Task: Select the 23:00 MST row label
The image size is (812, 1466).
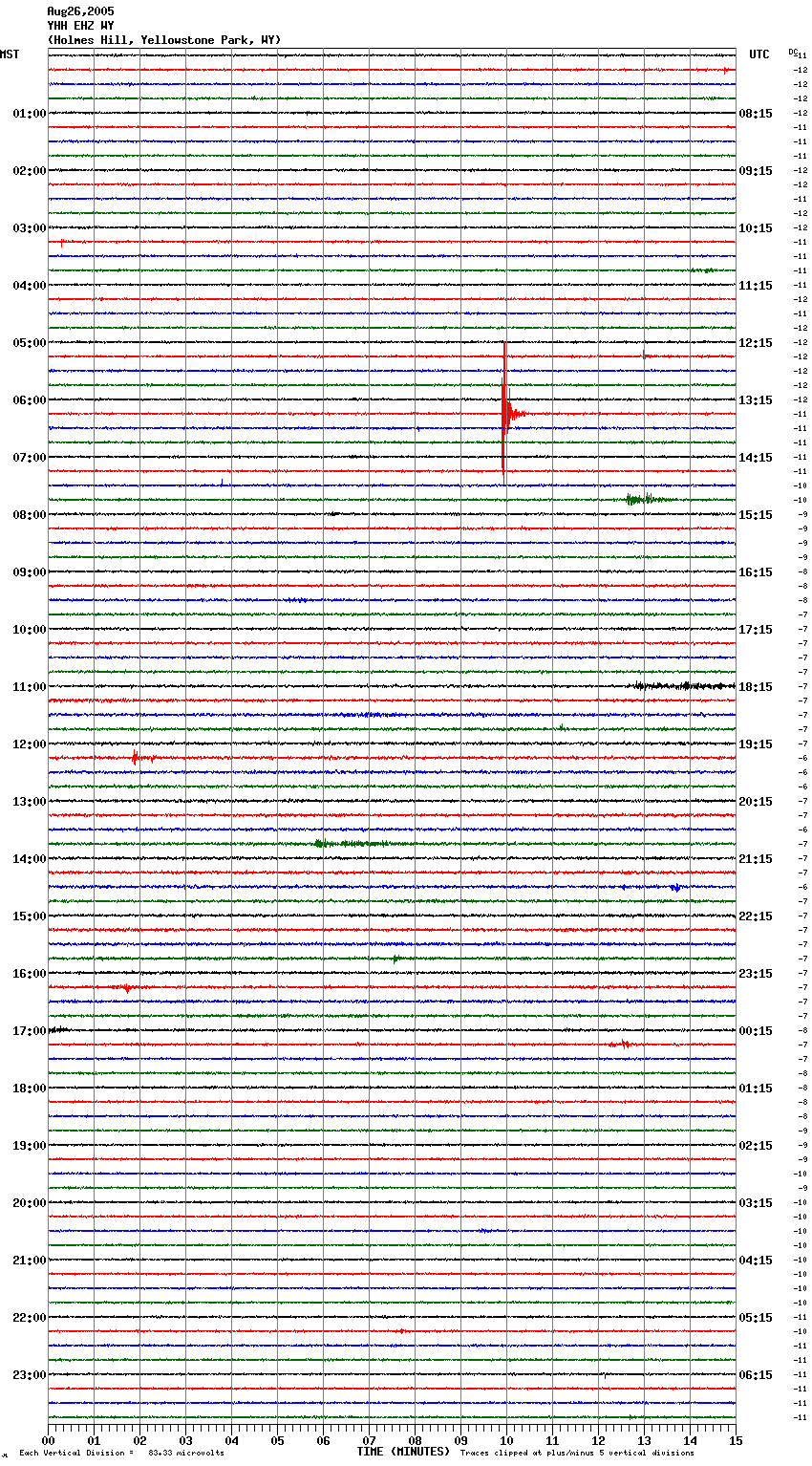Action: click(x=30, y=1375)
